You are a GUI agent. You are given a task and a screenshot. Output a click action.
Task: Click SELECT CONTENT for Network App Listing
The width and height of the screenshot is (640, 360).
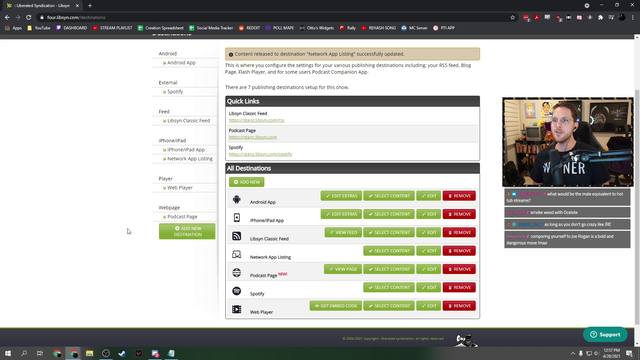(x=389, y=251)
